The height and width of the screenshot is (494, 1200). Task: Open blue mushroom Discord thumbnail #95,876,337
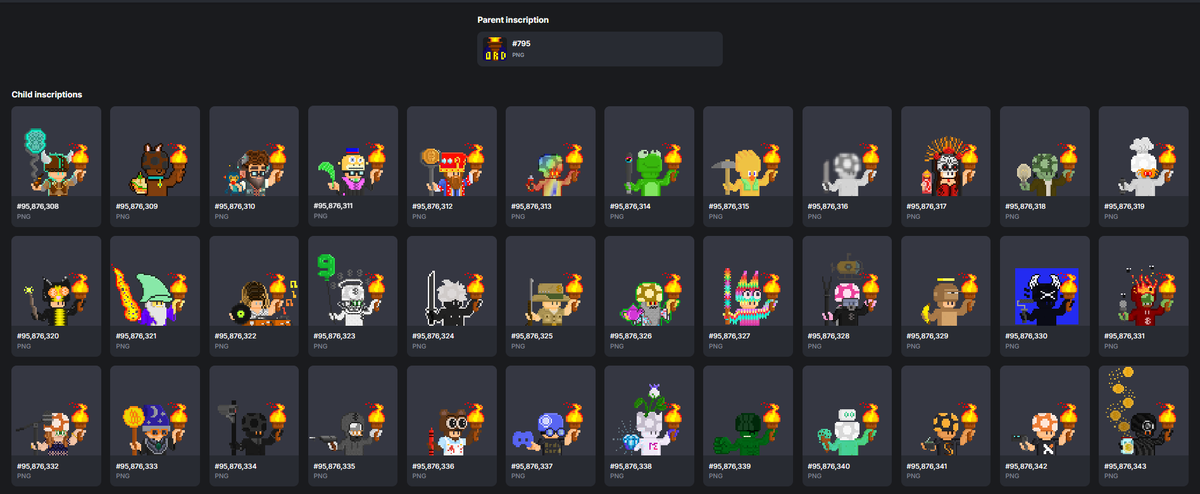pyautogui.click(x=551, y=411)
